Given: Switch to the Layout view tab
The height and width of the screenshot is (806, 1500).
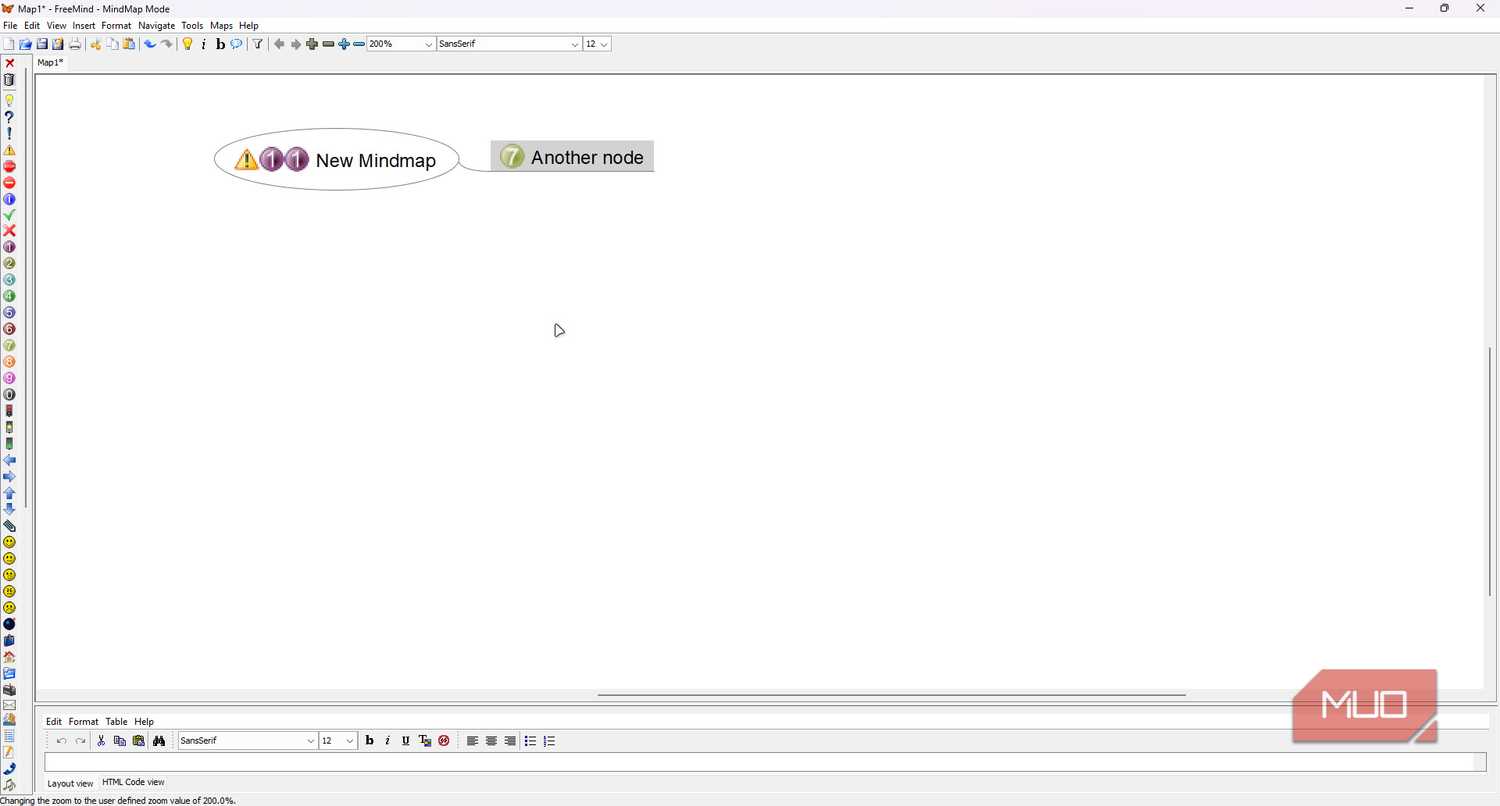Looking at the screenshot, I should (x=70, y=783).
